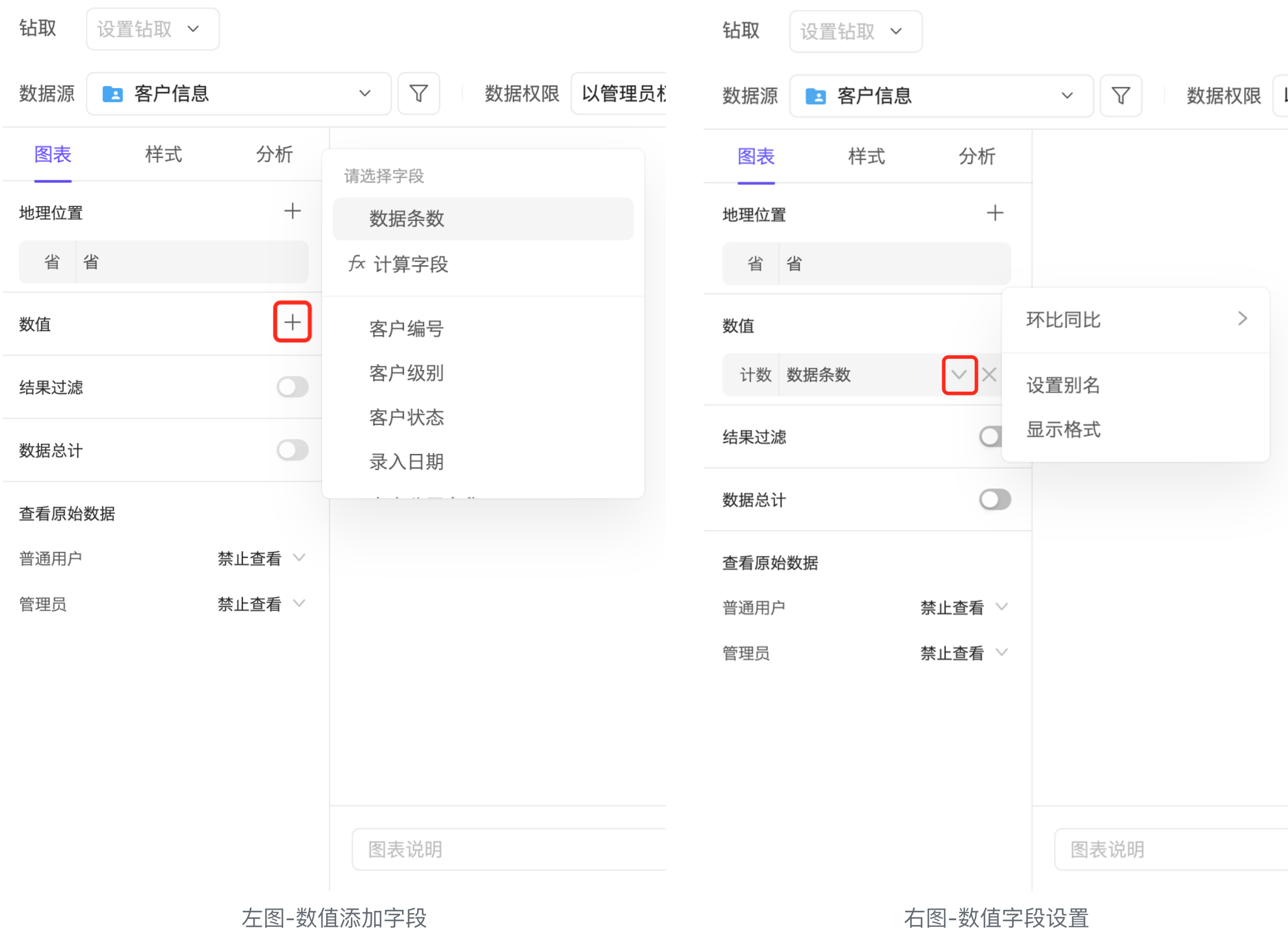This screenshot has width=1288, height=948.
Task: Switch to 图表 tab in right panel
Action: pos(756,157)
